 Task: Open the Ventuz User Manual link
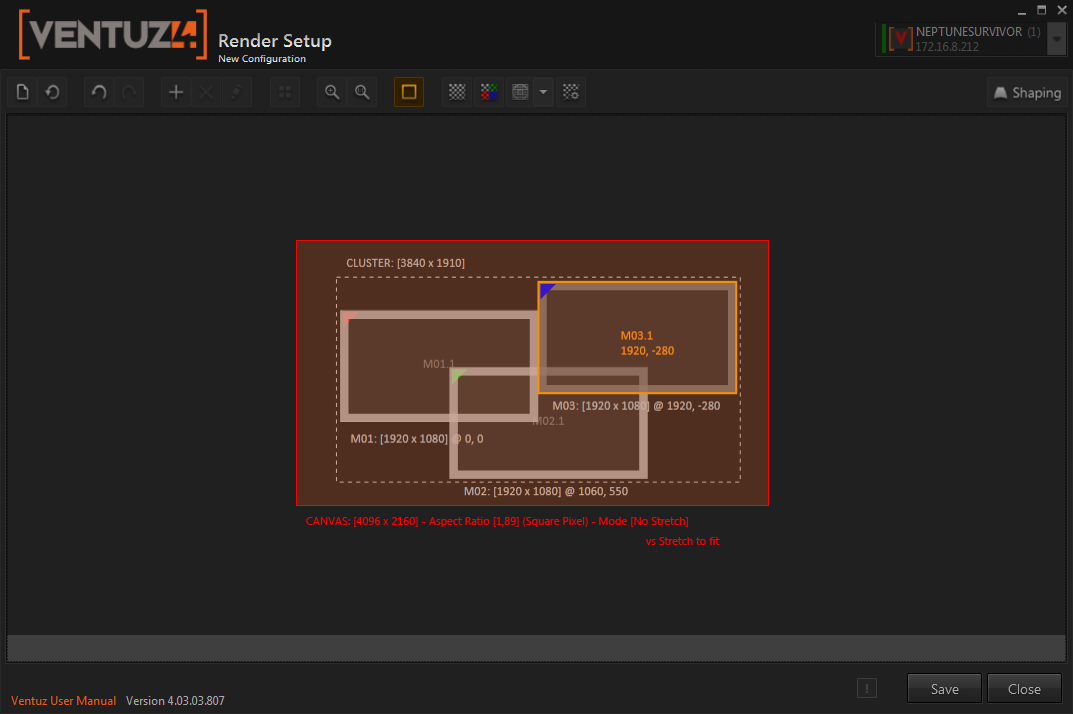(64, 701)
